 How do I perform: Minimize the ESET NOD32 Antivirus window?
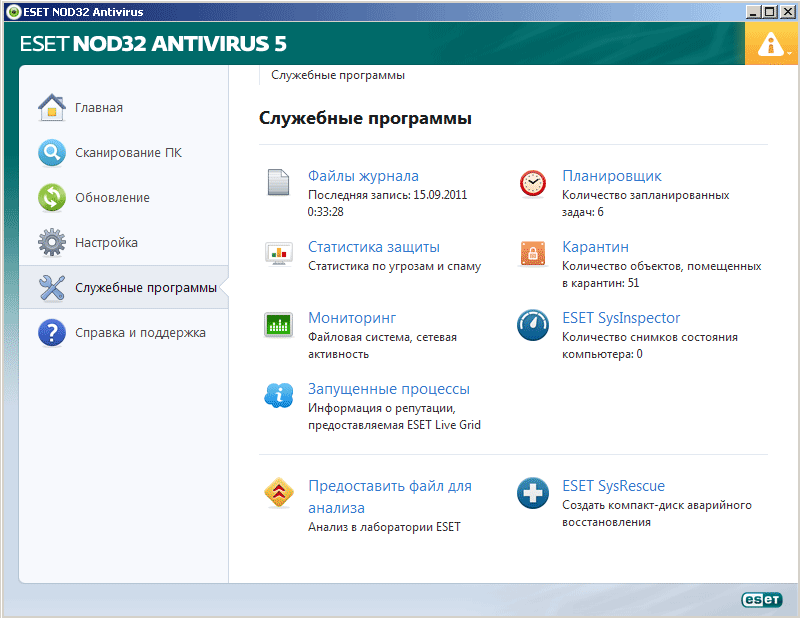click(x=753, y=11)
